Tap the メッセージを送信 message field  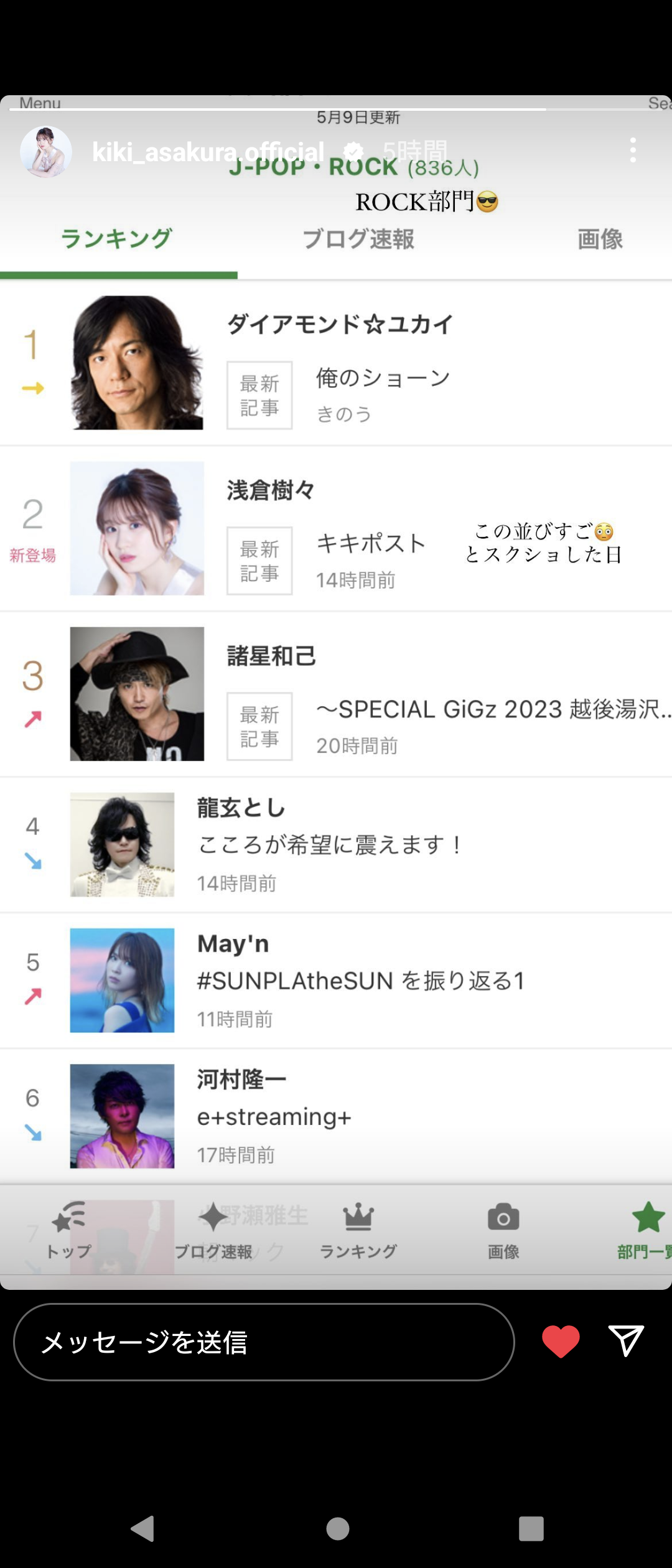coord(264,1342)
